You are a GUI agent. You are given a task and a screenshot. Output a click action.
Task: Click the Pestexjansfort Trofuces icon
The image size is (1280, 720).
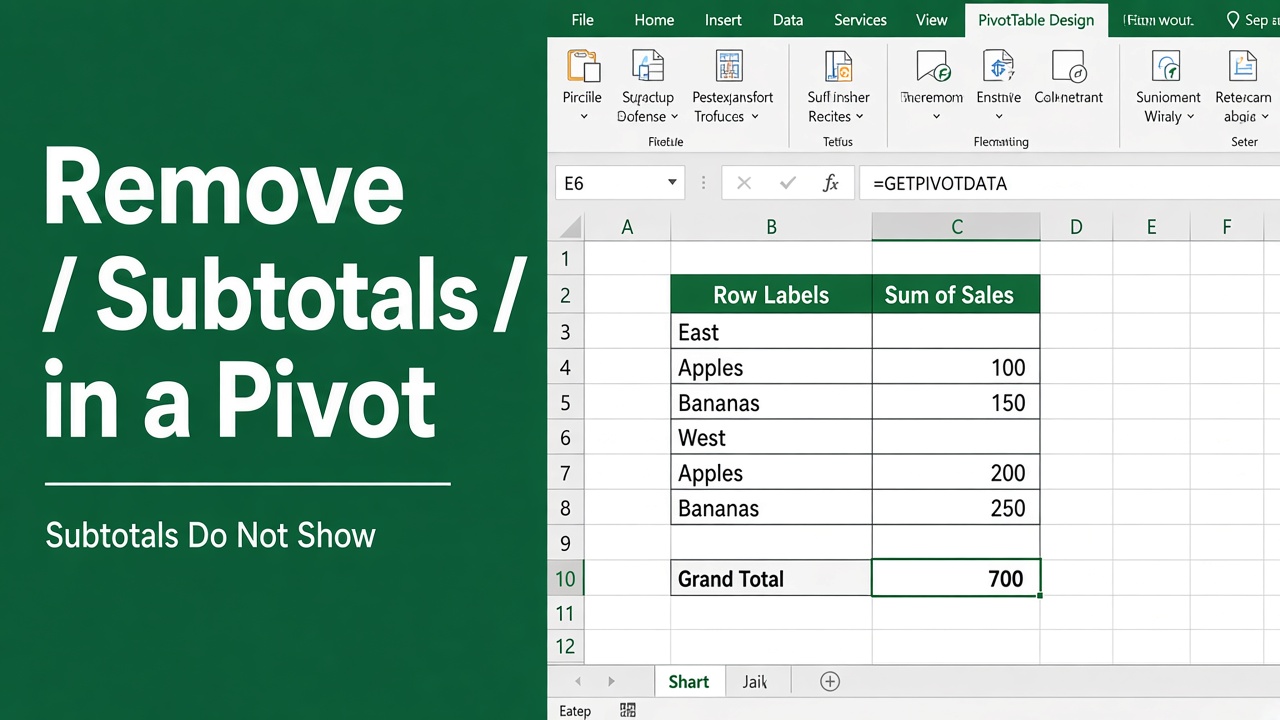click(x=730, y=66)
